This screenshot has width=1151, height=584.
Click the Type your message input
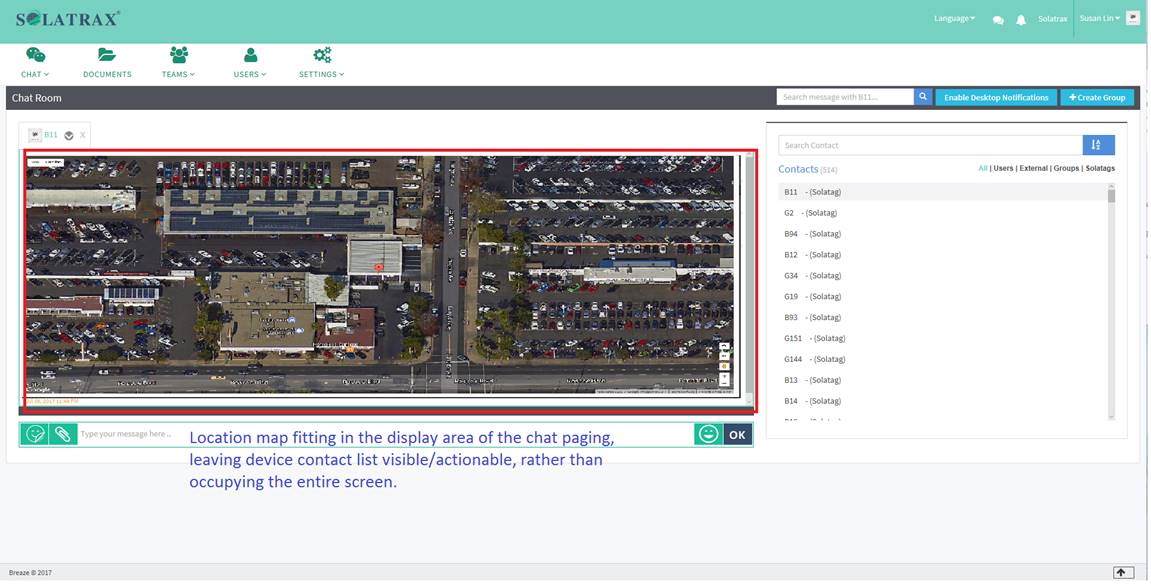385,434
